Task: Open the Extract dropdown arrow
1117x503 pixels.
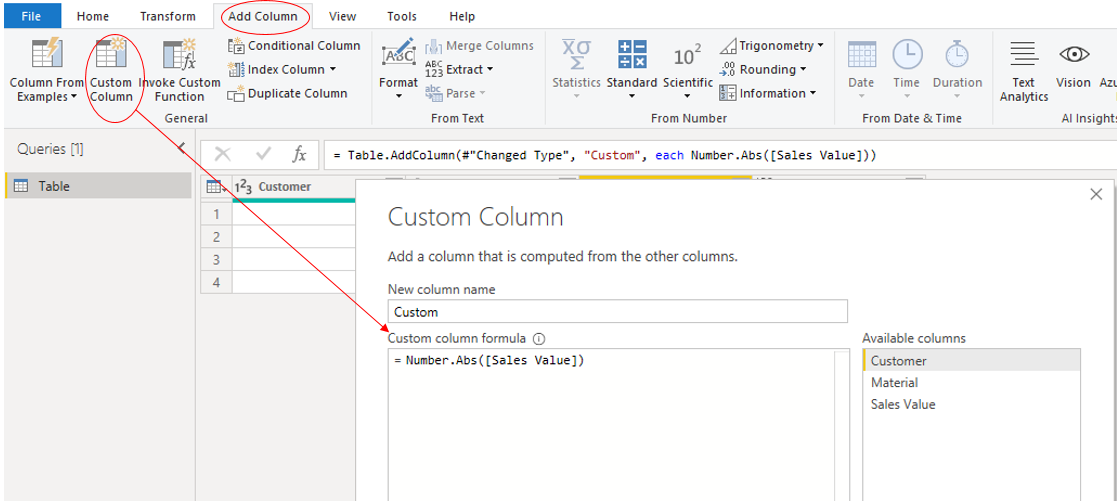Action: pyautogui.click(x=489, y=69)
